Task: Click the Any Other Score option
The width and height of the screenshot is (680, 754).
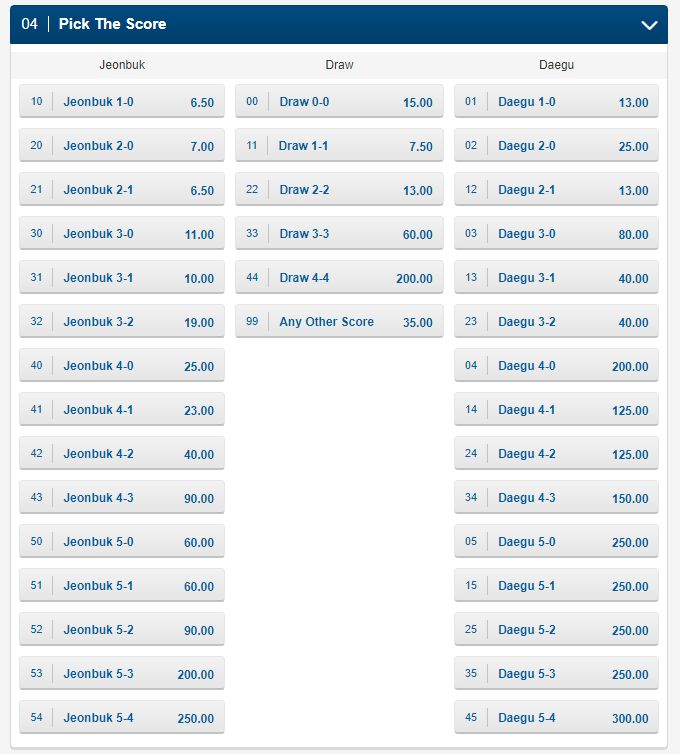Action: point(339,322)
